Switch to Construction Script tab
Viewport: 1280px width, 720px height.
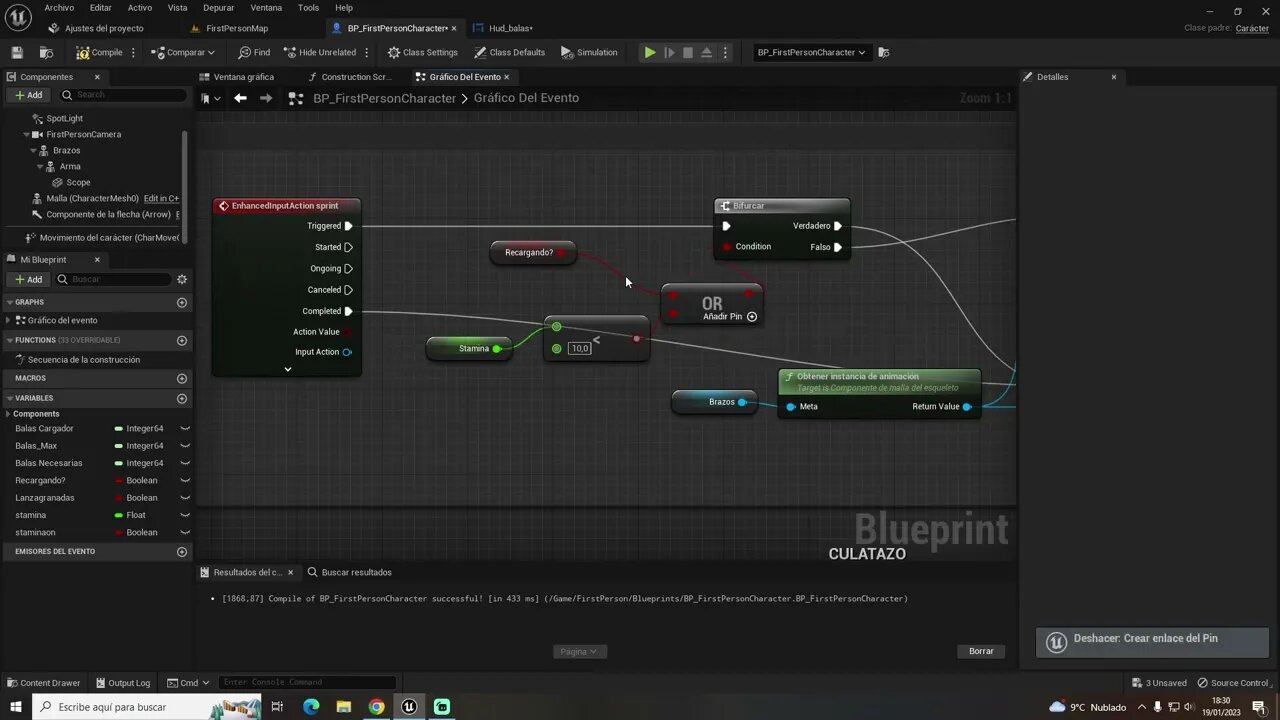coord(356,77)
